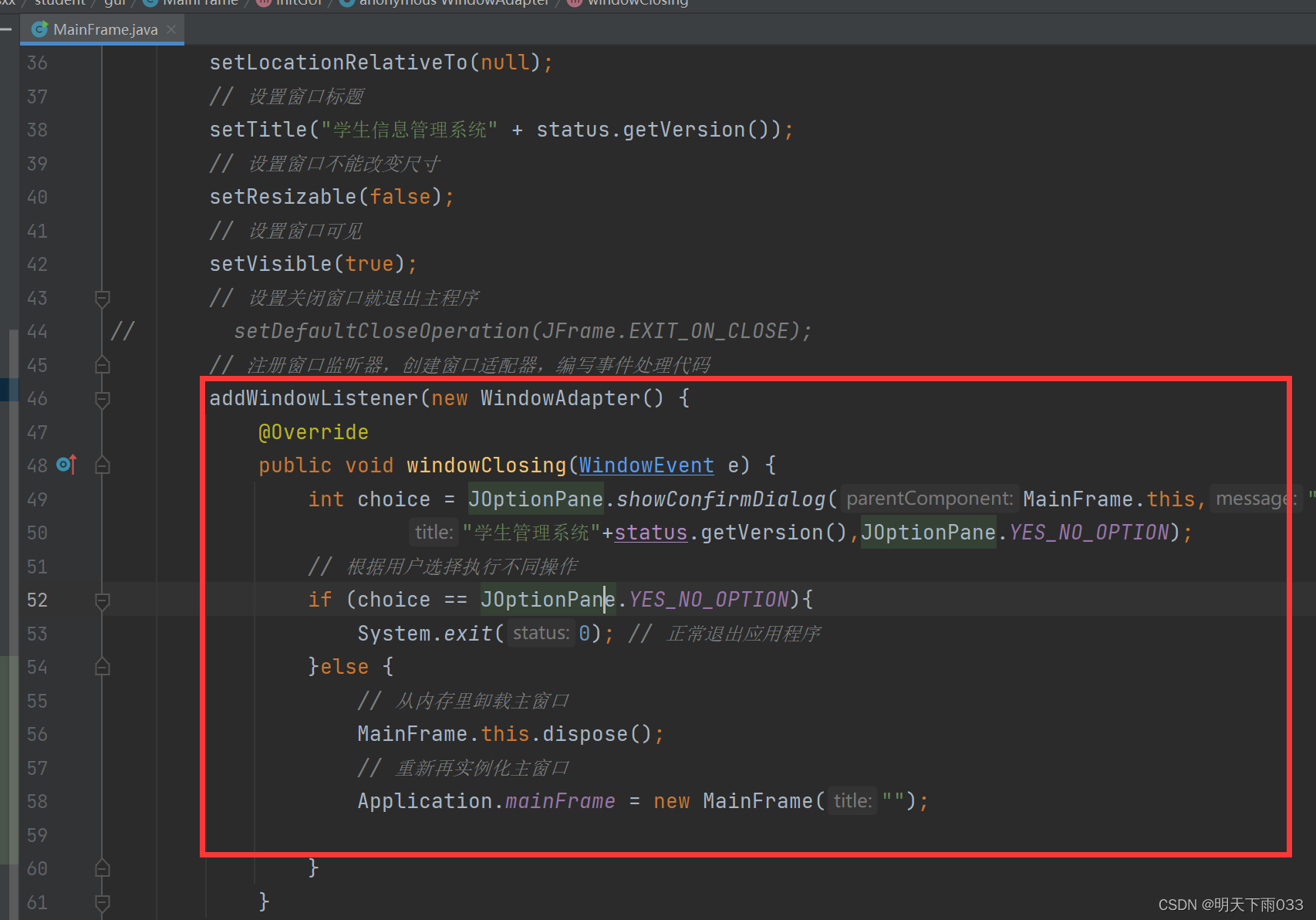Follow the underlined WindowEvent type link
The height and width of the screenshot is (920, 1316).
(646, 465)
